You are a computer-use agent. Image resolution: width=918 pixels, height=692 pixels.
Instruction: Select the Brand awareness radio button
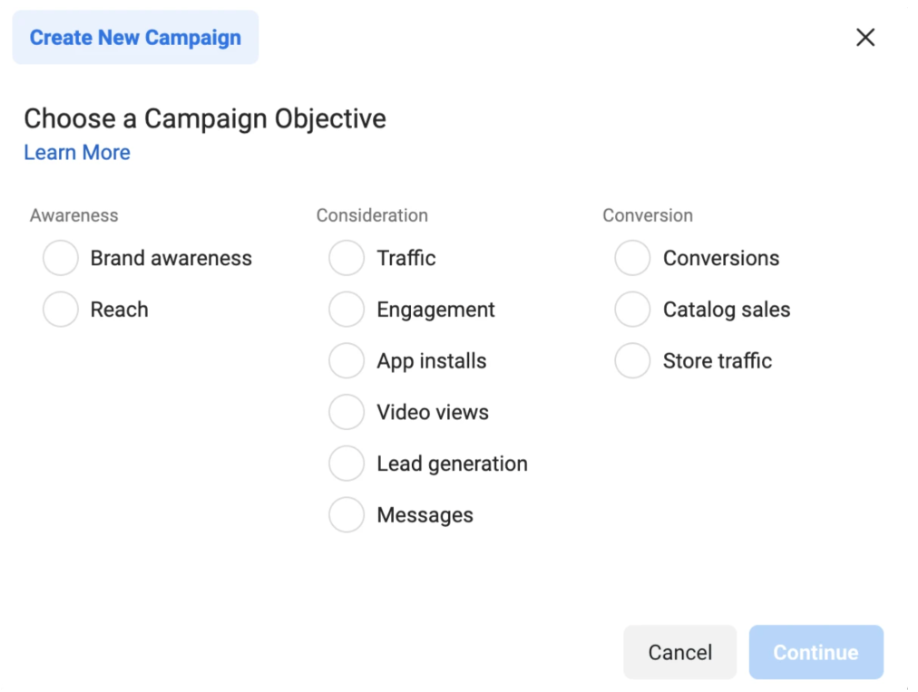pyautogui.click(x=60, y=258)
